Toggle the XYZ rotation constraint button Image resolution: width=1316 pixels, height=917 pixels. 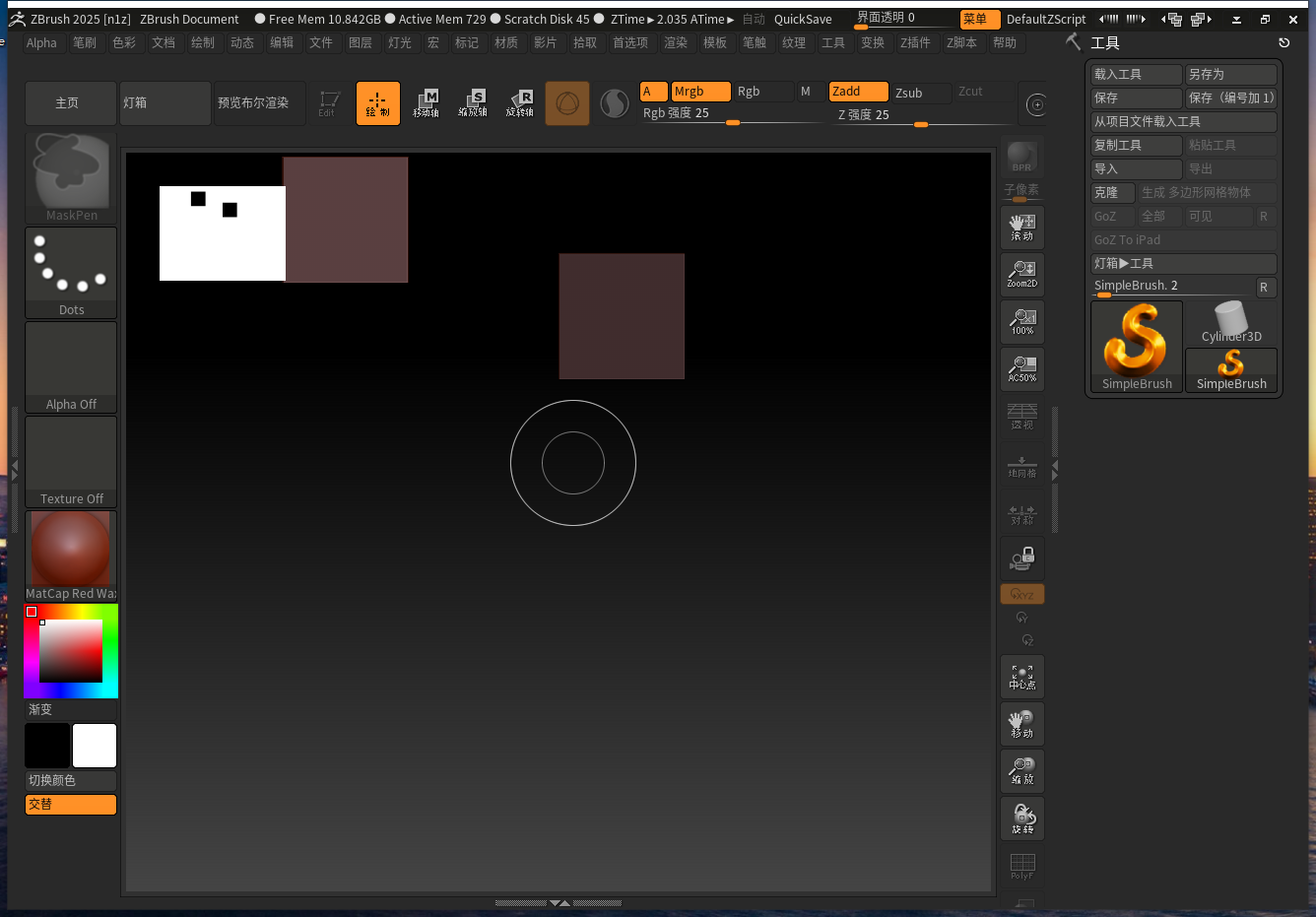coord(1021,593)
